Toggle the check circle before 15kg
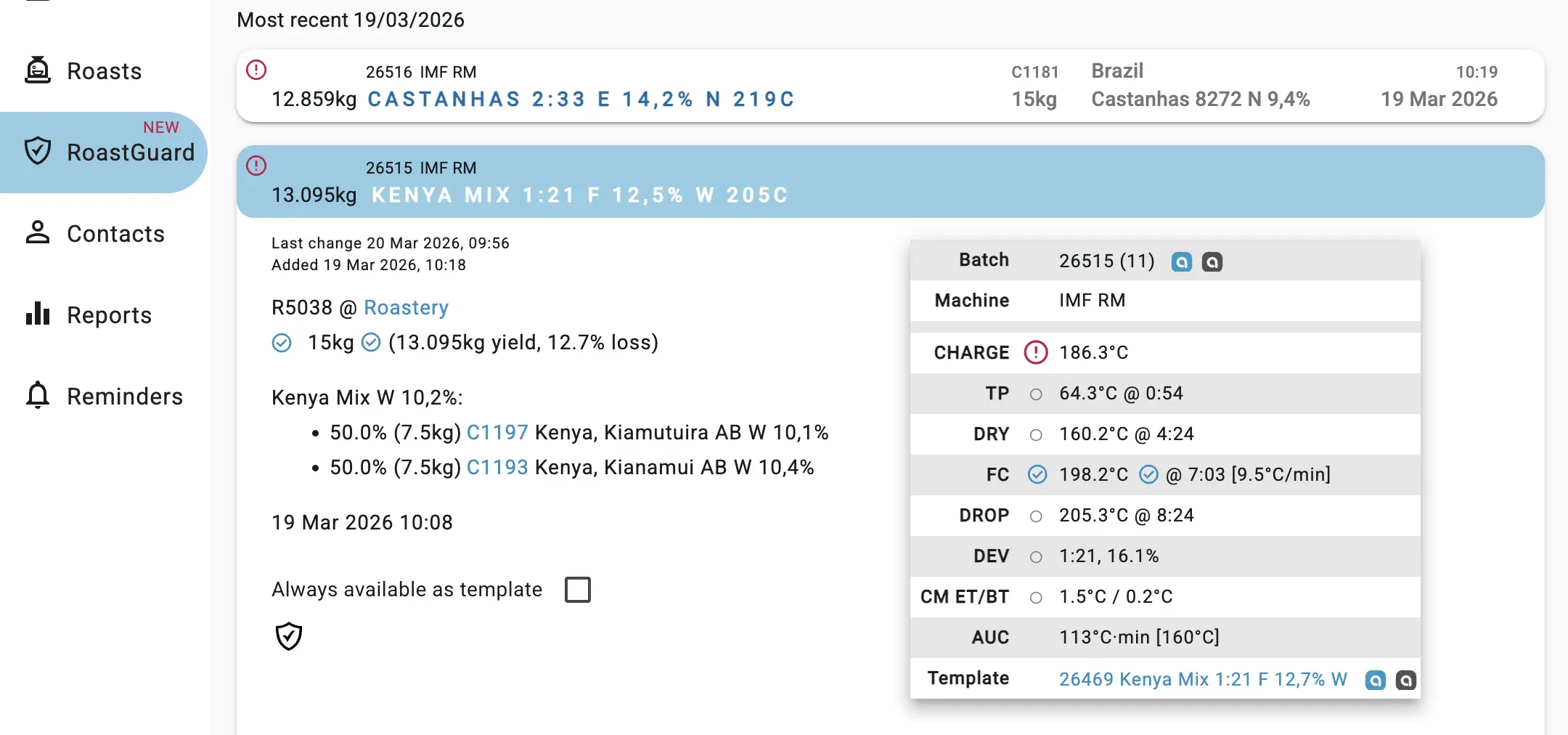The height and width of the screenshot is (735, 1568). coord(282,343)
